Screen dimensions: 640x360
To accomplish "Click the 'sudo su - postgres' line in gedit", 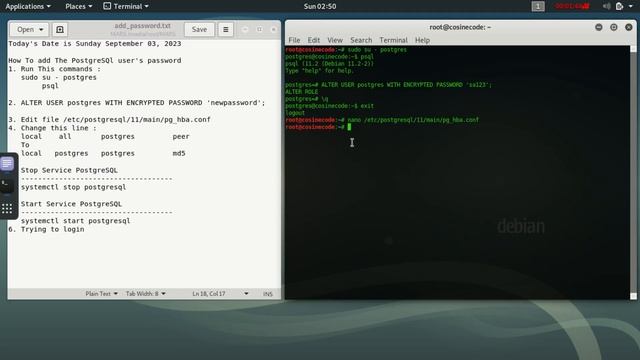I will pos(59,78).
